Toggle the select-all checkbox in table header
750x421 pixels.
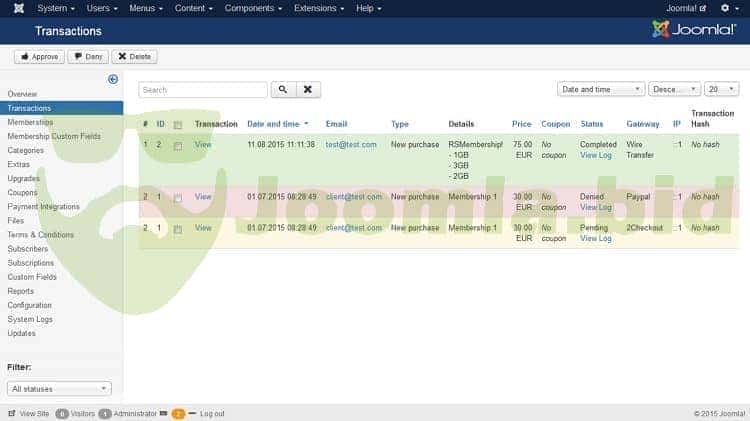coord(178,125)
